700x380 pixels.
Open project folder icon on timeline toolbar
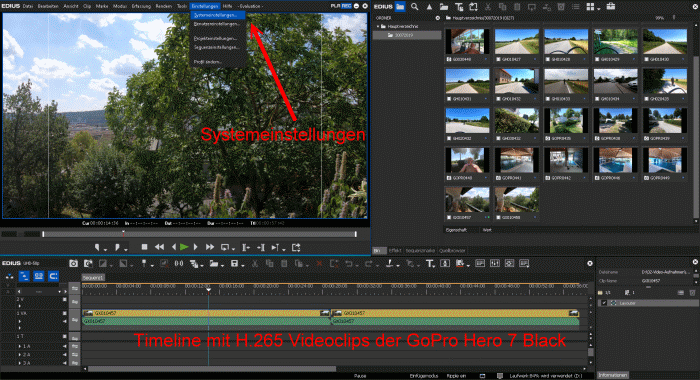point(214,263)
